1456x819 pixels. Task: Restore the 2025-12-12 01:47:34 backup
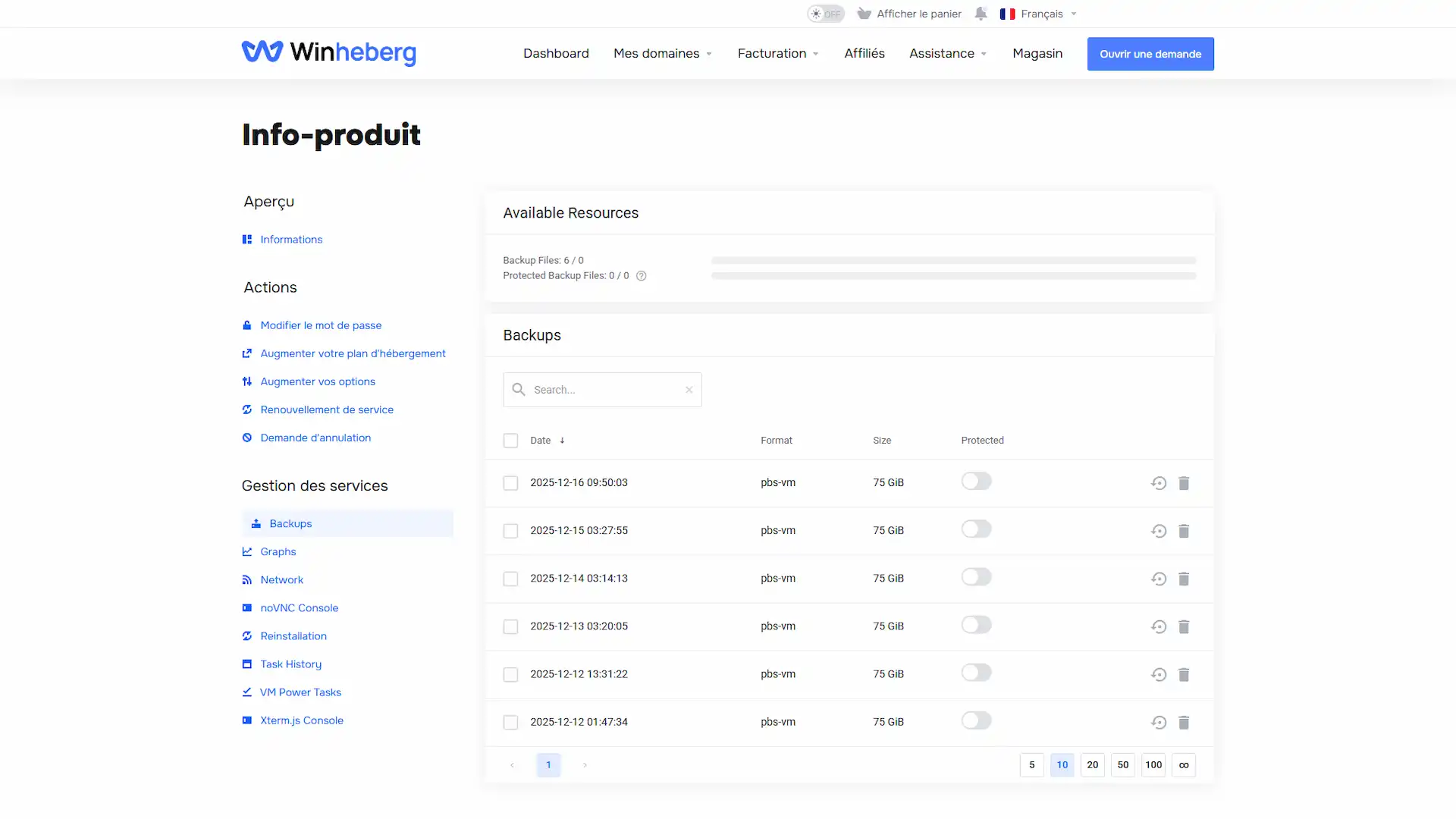tap(1158, 722)
